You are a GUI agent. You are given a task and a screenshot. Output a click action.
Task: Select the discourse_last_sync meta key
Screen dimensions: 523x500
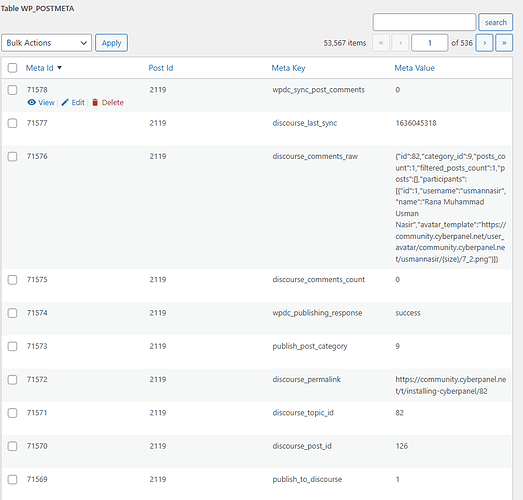(x=305, y=123)
